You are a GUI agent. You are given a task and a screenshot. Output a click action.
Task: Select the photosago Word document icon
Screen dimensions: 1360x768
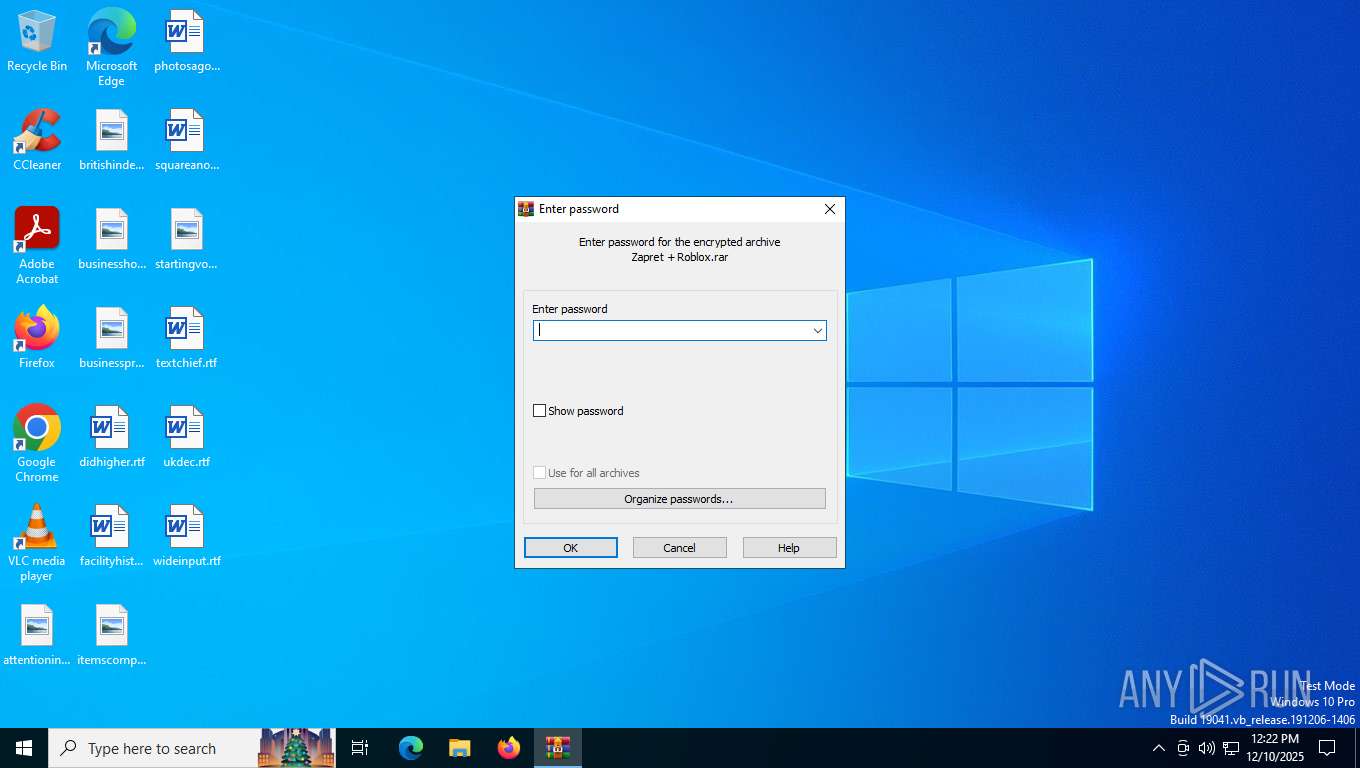click(x=186, y=41)
